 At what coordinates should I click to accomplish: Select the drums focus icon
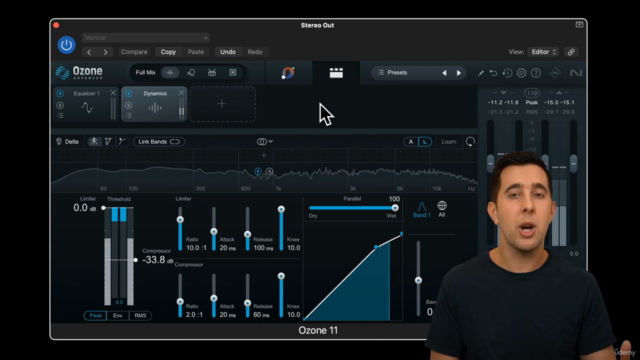pos(212,73)
